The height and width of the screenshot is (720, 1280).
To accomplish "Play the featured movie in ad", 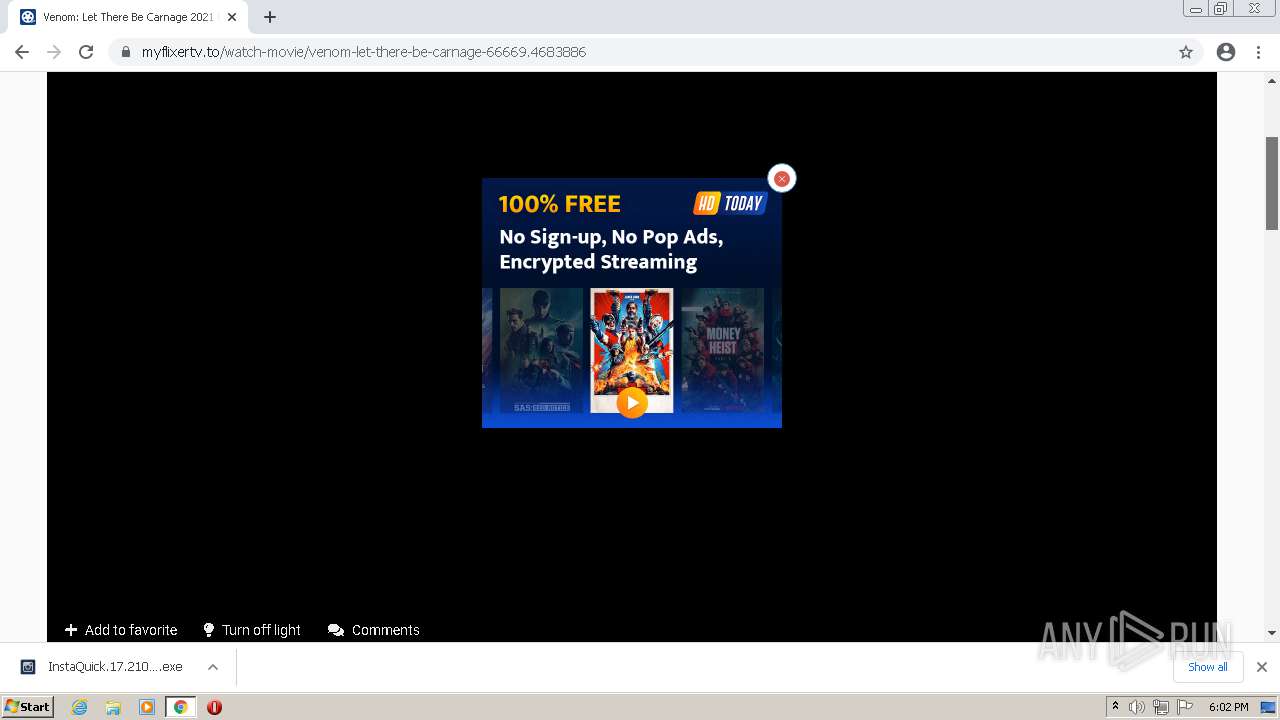I will (631, 402).
